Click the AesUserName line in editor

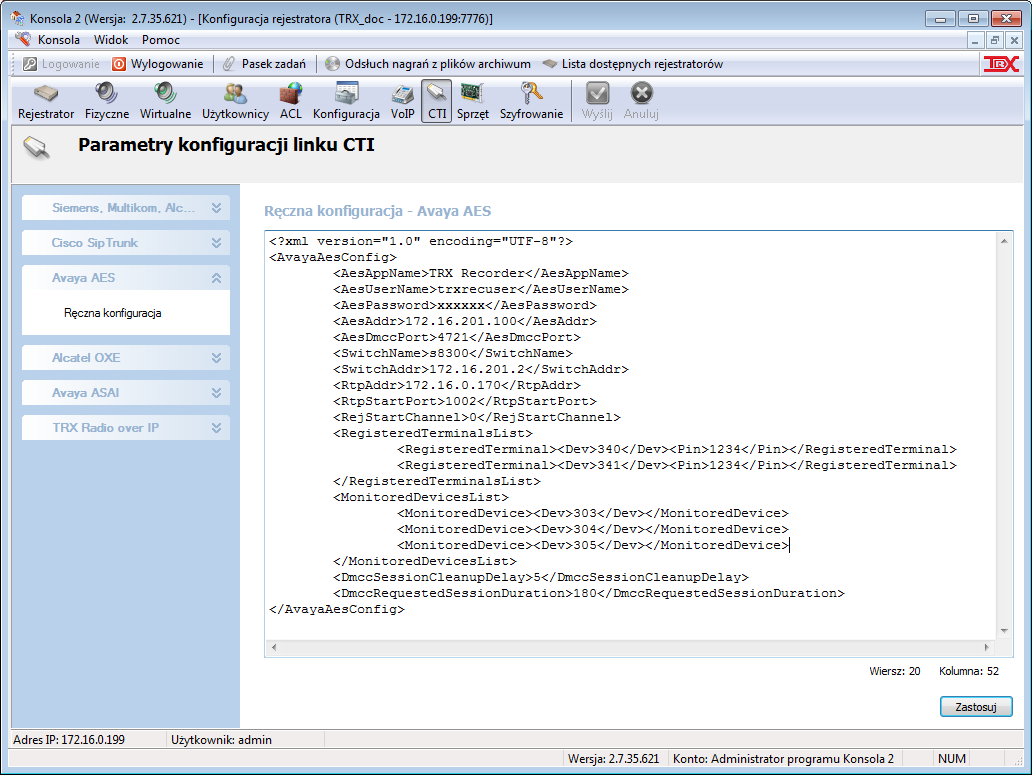pyautogui.click(x=480, y=289)
